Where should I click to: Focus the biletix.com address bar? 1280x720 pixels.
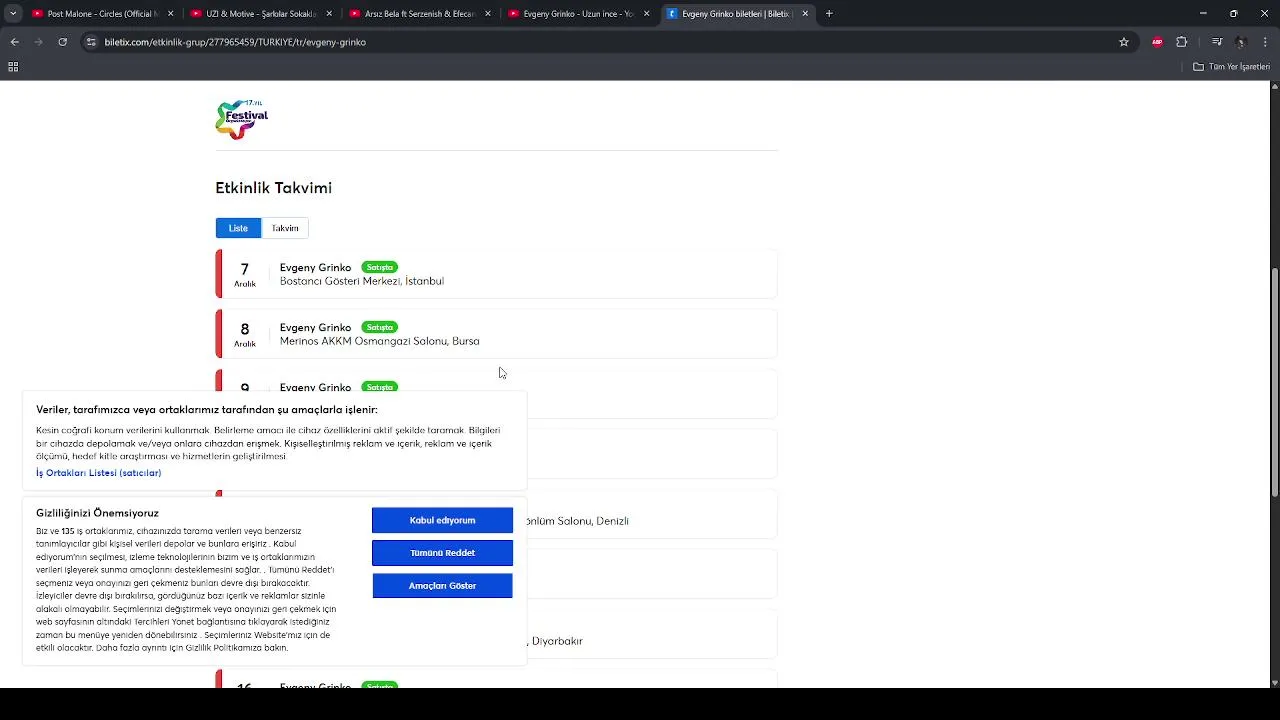point(600,42)
